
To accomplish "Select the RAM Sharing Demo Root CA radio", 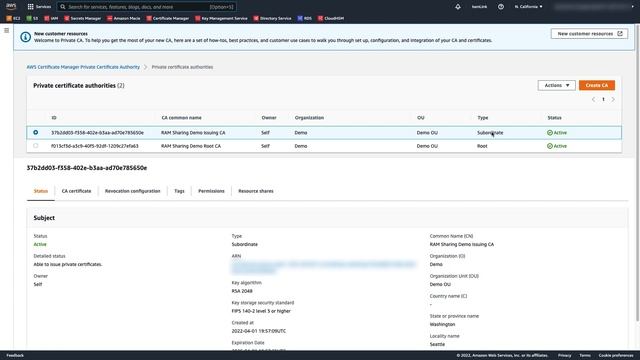I will tap(36, 146).
